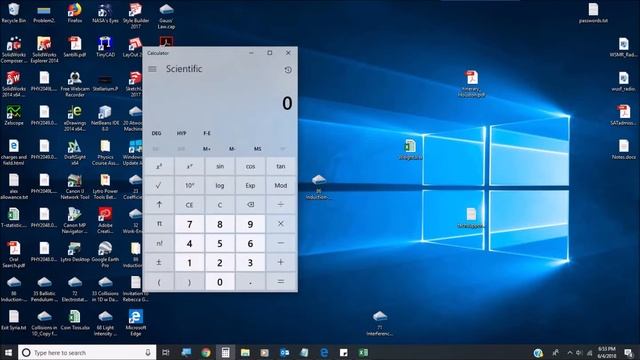
Task: Click the MS memory store button
Action: click(257, 149)
